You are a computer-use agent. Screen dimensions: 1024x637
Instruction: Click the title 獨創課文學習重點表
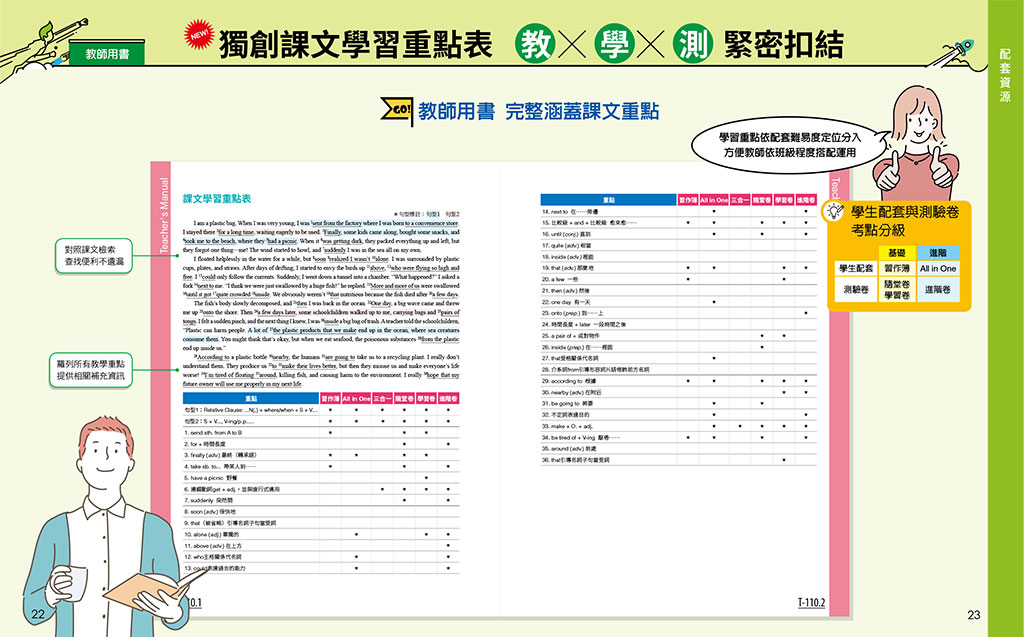pos(355,44)
